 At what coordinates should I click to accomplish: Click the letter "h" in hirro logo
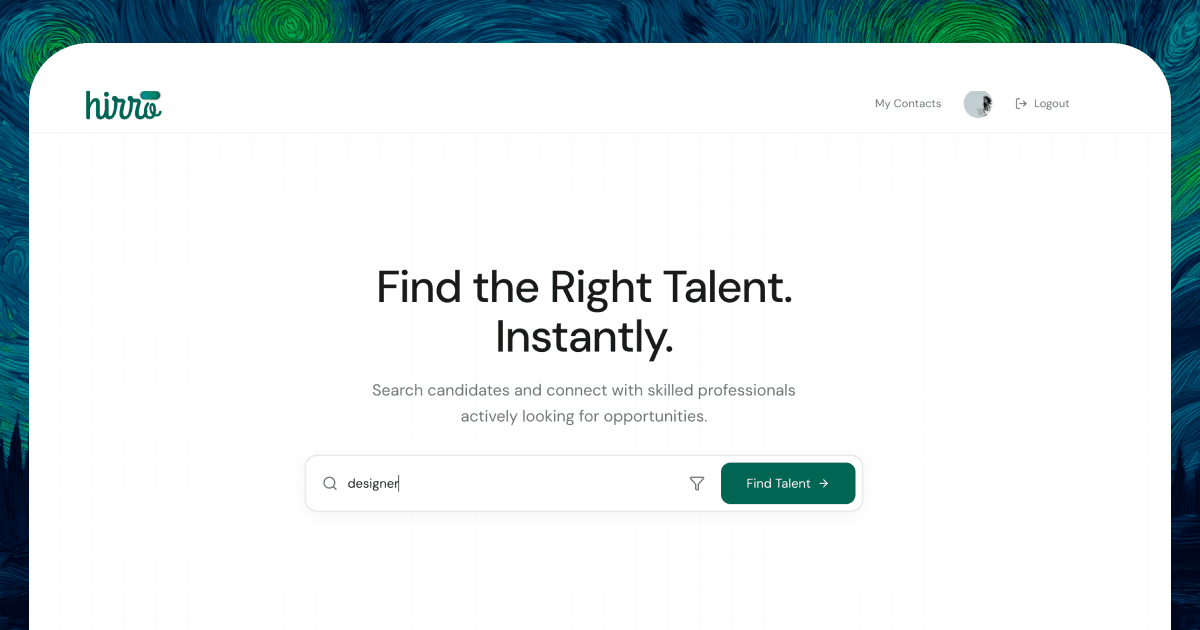click(x=92, y=105)
